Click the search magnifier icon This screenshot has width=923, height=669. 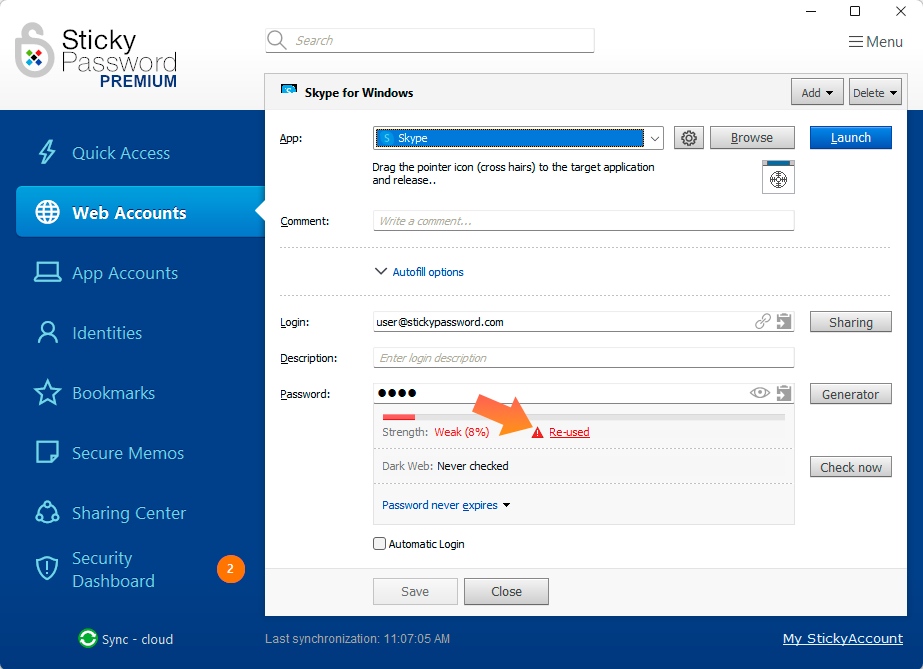point(277,40)
